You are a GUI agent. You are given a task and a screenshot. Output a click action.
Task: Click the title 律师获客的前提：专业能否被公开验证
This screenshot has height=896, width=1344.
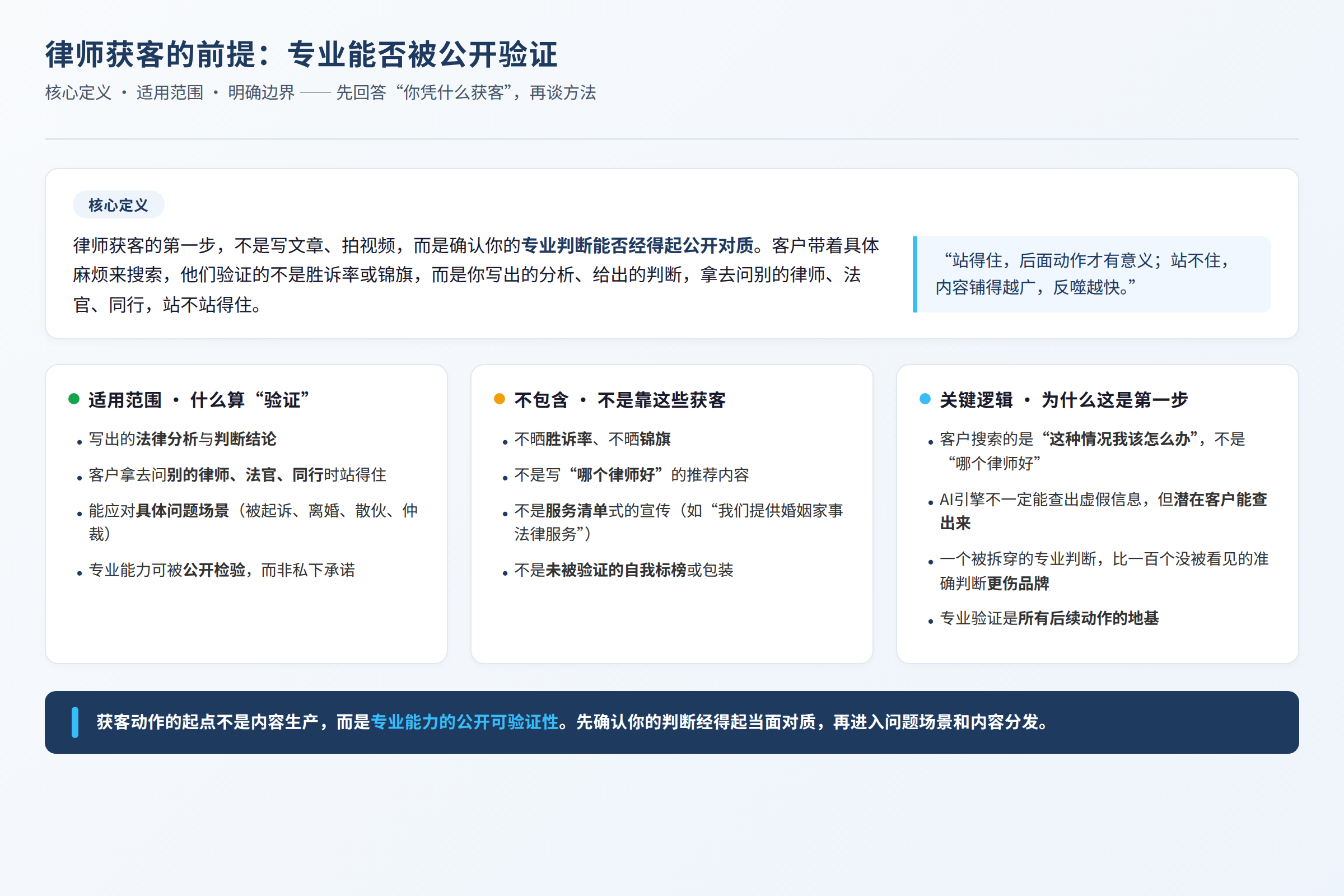point(301,54)
